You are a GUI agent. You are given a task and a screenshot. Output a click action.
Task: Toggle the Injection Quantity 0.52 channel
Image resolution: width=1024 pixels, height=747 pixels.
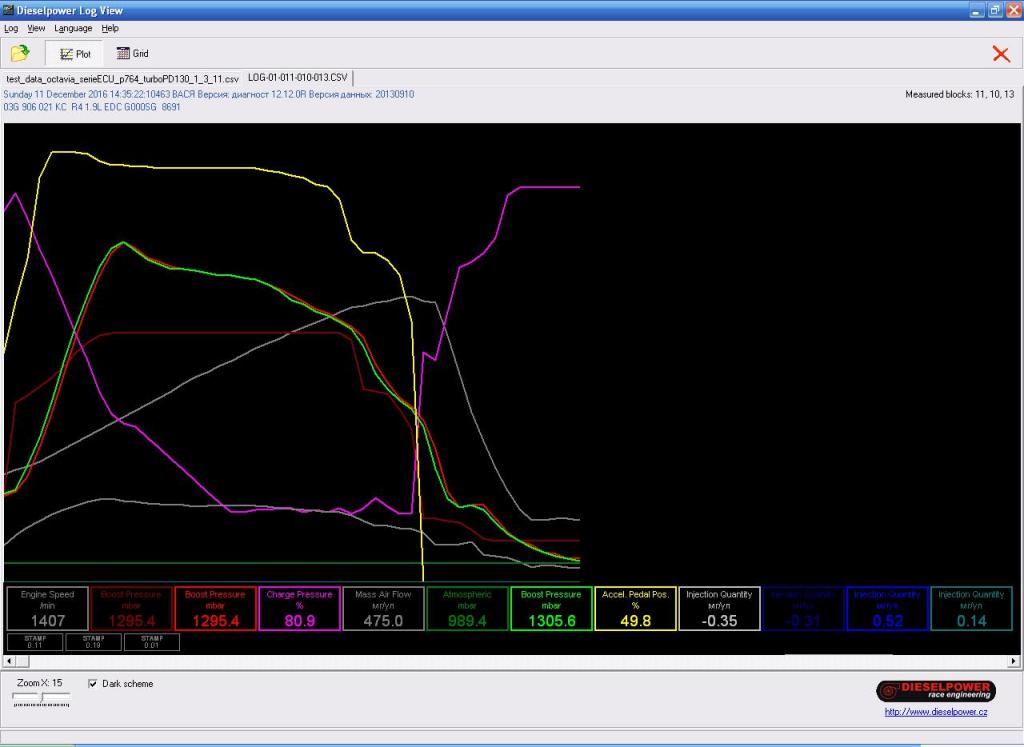(887, 609)
